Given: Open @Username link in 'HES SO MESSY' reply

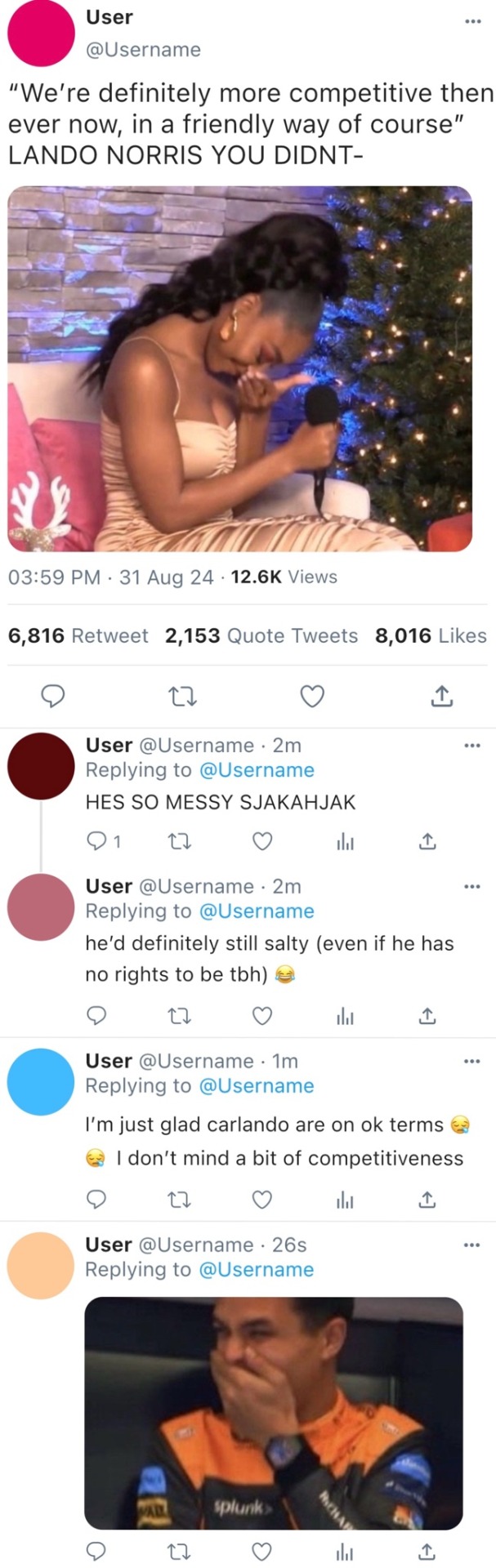Looking at the screenshot, I should [x=257, y=770].
